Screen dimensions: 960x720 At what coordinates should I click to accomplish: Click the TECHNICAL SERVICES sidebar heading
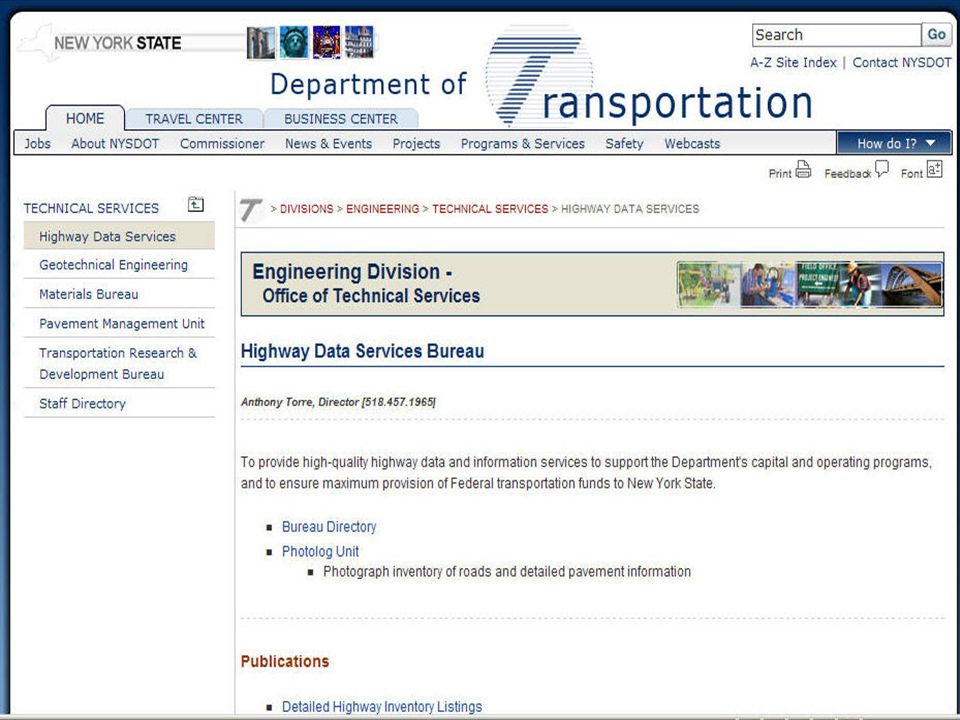coord(91,208)
